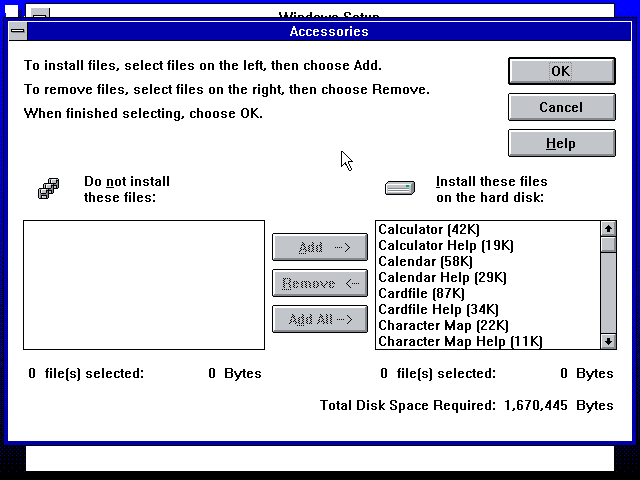Click the Total Disk Space Required value
Screen dimensions: 640x480
point(536,405)
